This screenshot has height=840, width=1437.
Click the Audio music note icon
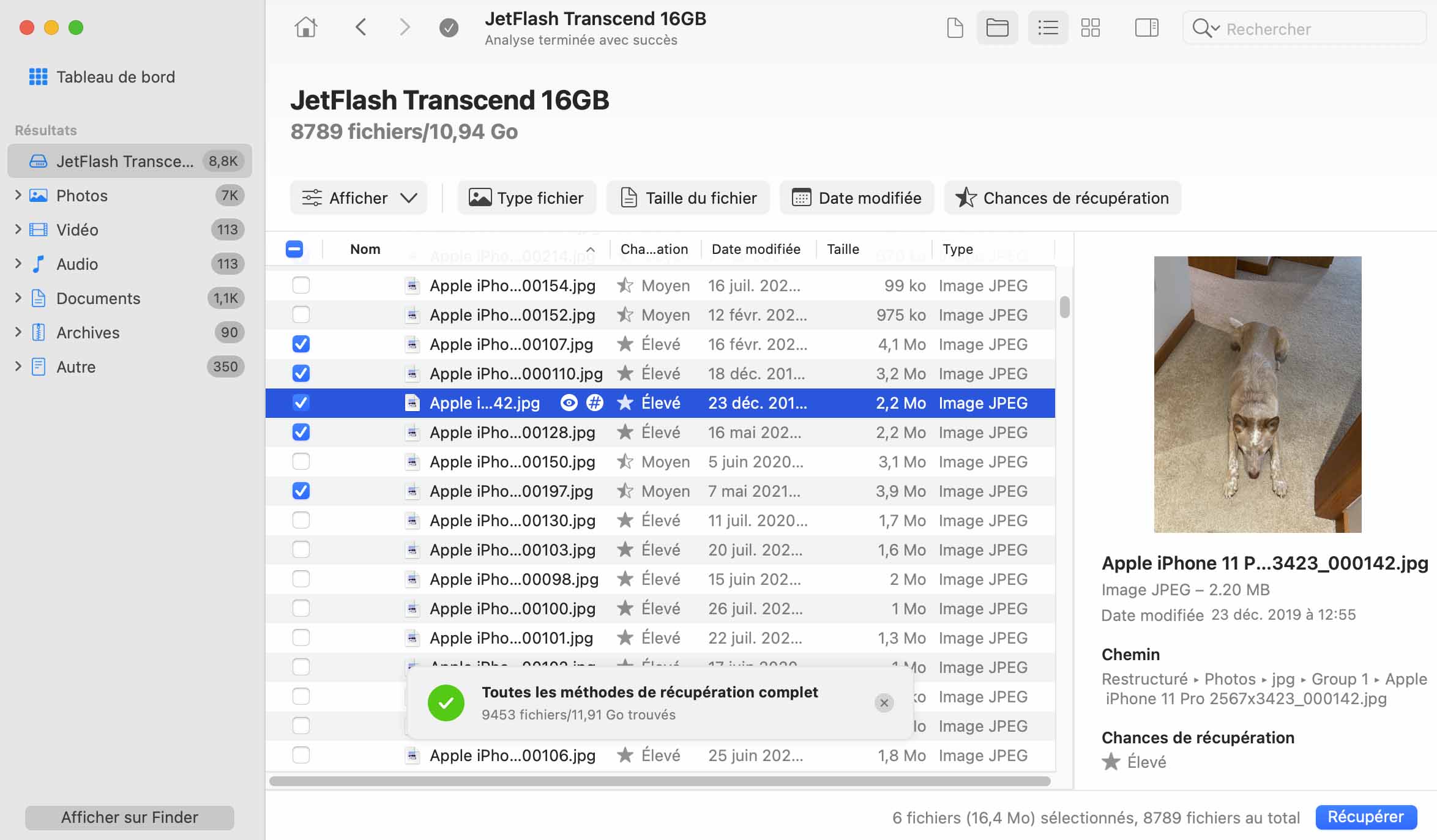(x=39, y=264)
